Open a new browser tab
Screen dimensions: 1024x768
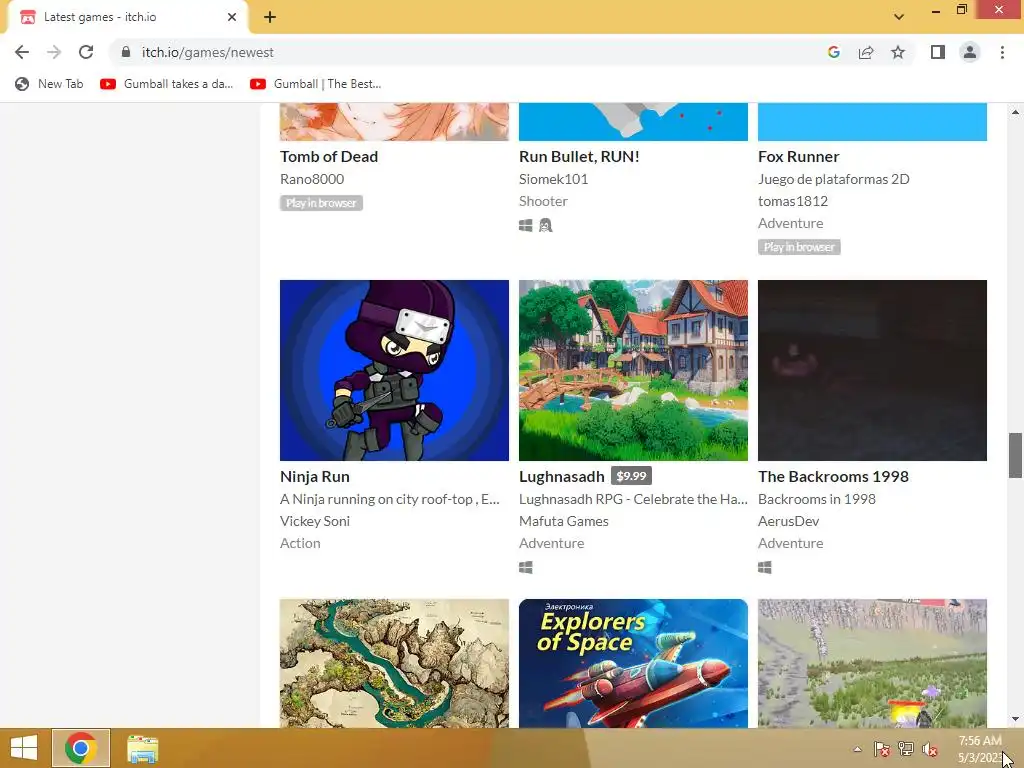point(270,17)
